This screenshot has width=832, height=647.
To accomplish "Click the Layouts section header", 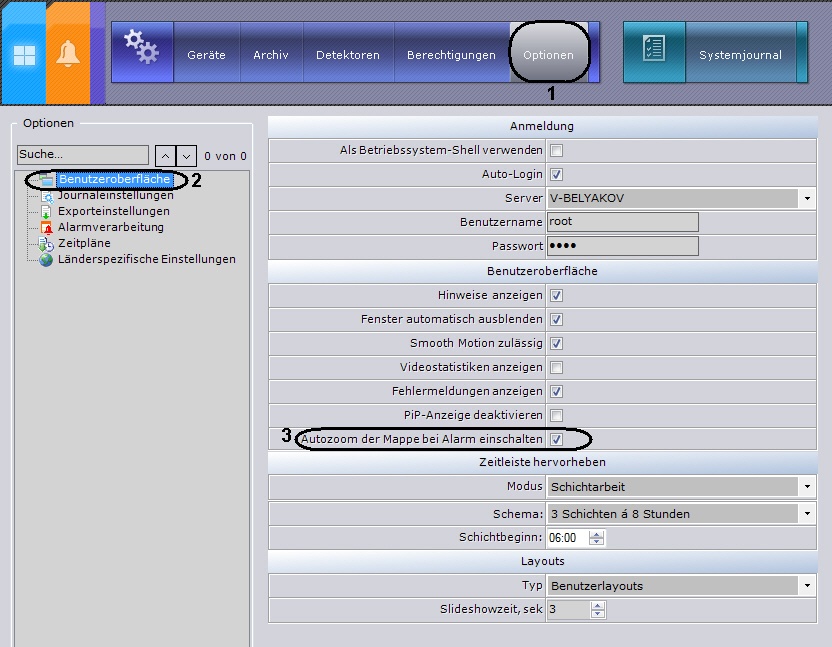I will [x=542, y=562].
